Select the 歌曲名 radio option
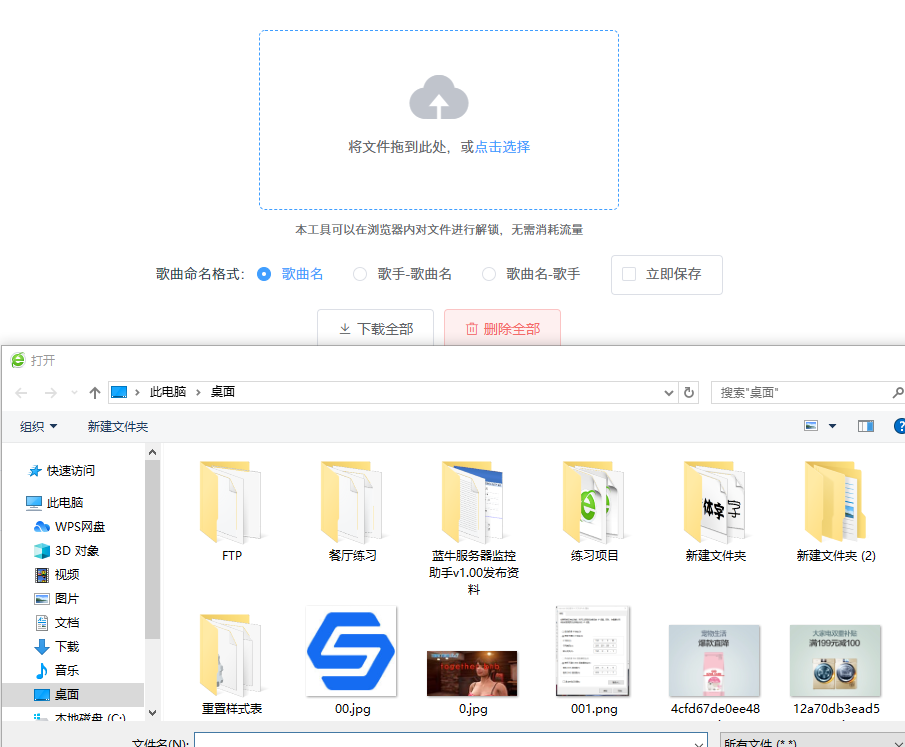Viewport: 905px width, 747px height. [x=264, y=274]
